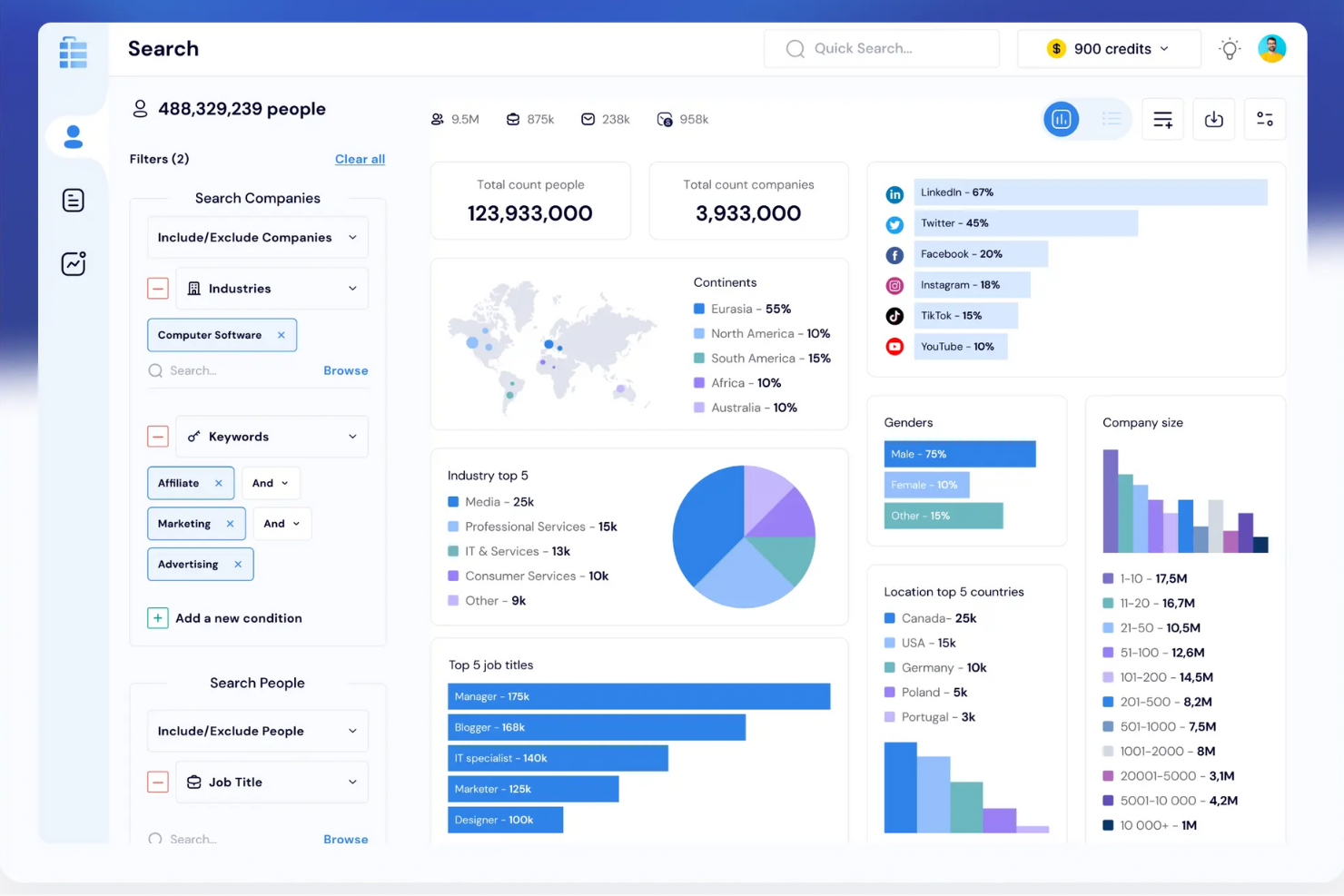Click the TikTok icon

(x=894, y=316)
